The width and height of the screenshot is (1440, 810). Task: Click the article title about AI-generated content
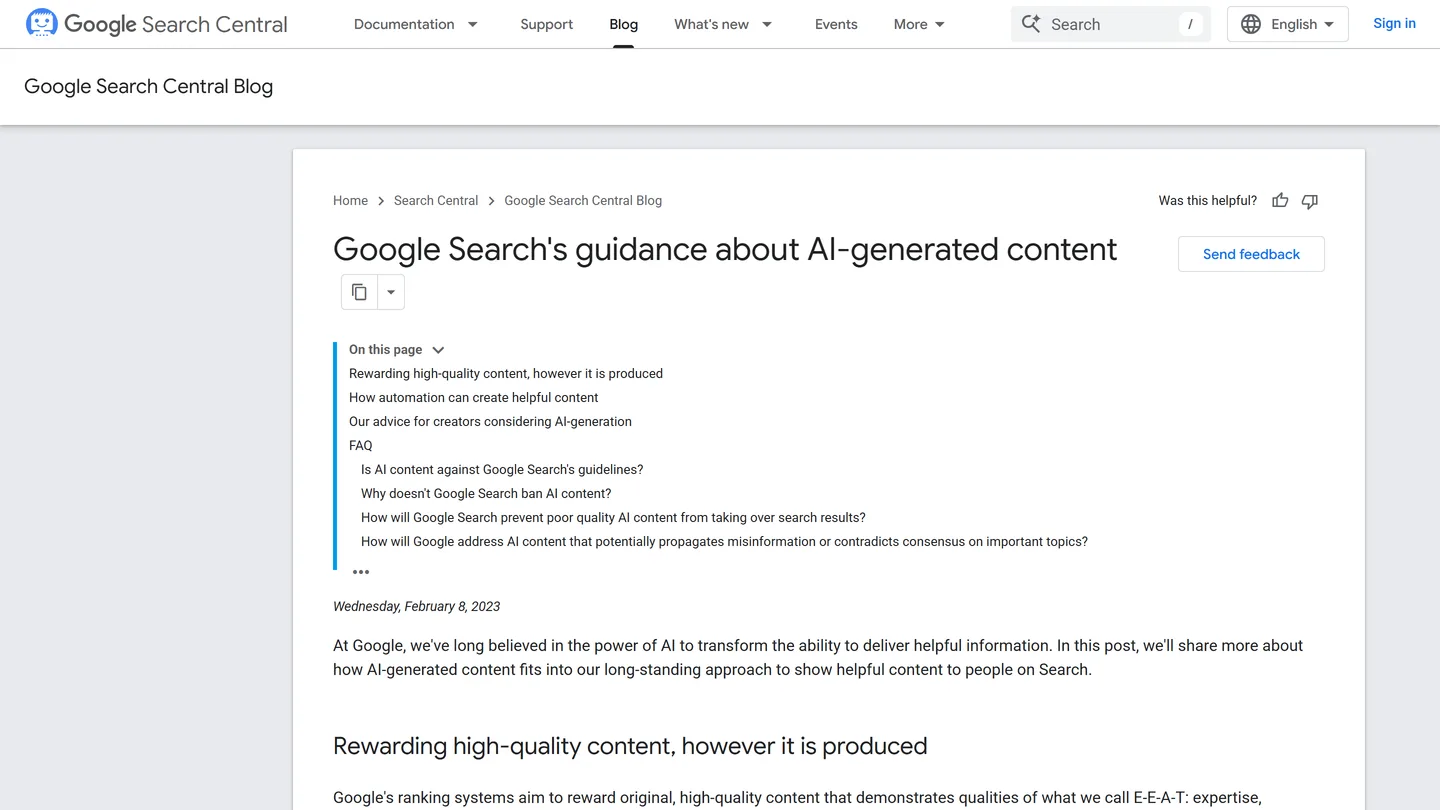click(725, 249)
